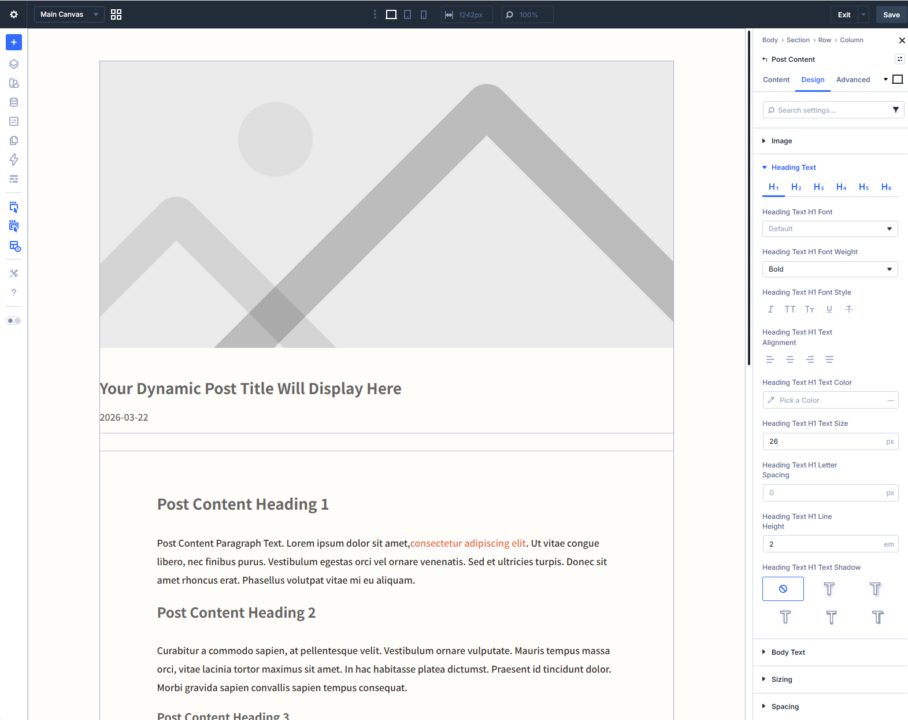Open builder settings gear icon
Image resolution: width=908 pixels, height=720 pixels.
tap(13, 15)
